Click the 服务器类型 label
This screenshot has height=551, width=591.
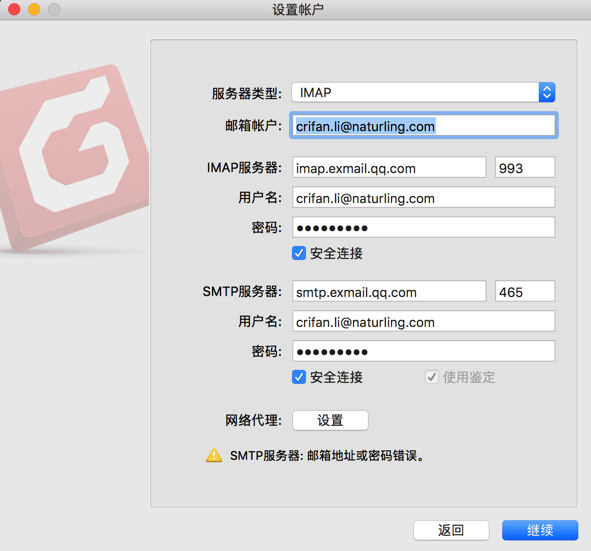247,93
